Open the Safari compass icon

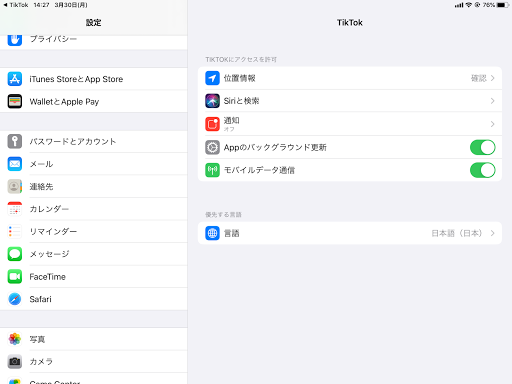(15, 299)
